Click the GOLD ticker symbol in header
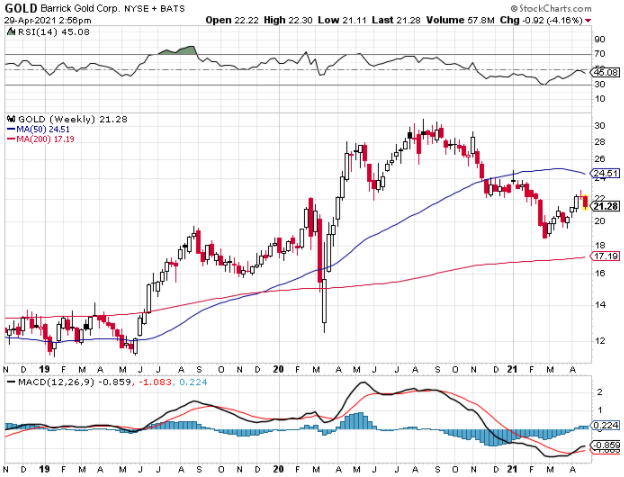This screenshot has width=624, height=477. coord(18,7)
